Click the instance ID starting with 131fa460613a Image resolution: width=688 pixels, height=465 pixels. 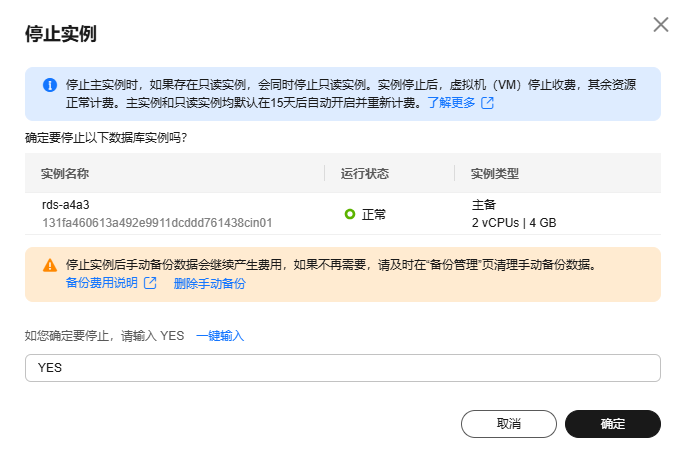(156, 222)
